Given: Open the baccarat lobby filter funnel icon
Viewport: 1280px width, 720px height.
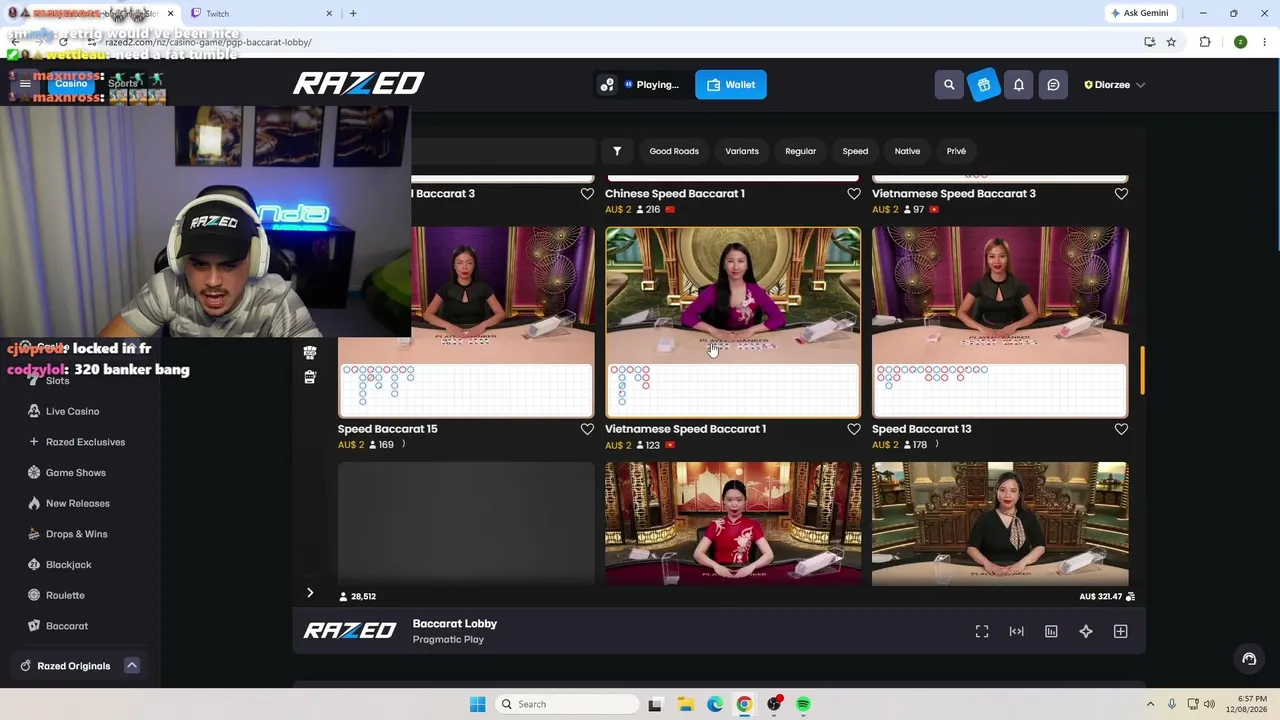Looking at the screenshot, I should pyautogui.click(x=617, y=151).
